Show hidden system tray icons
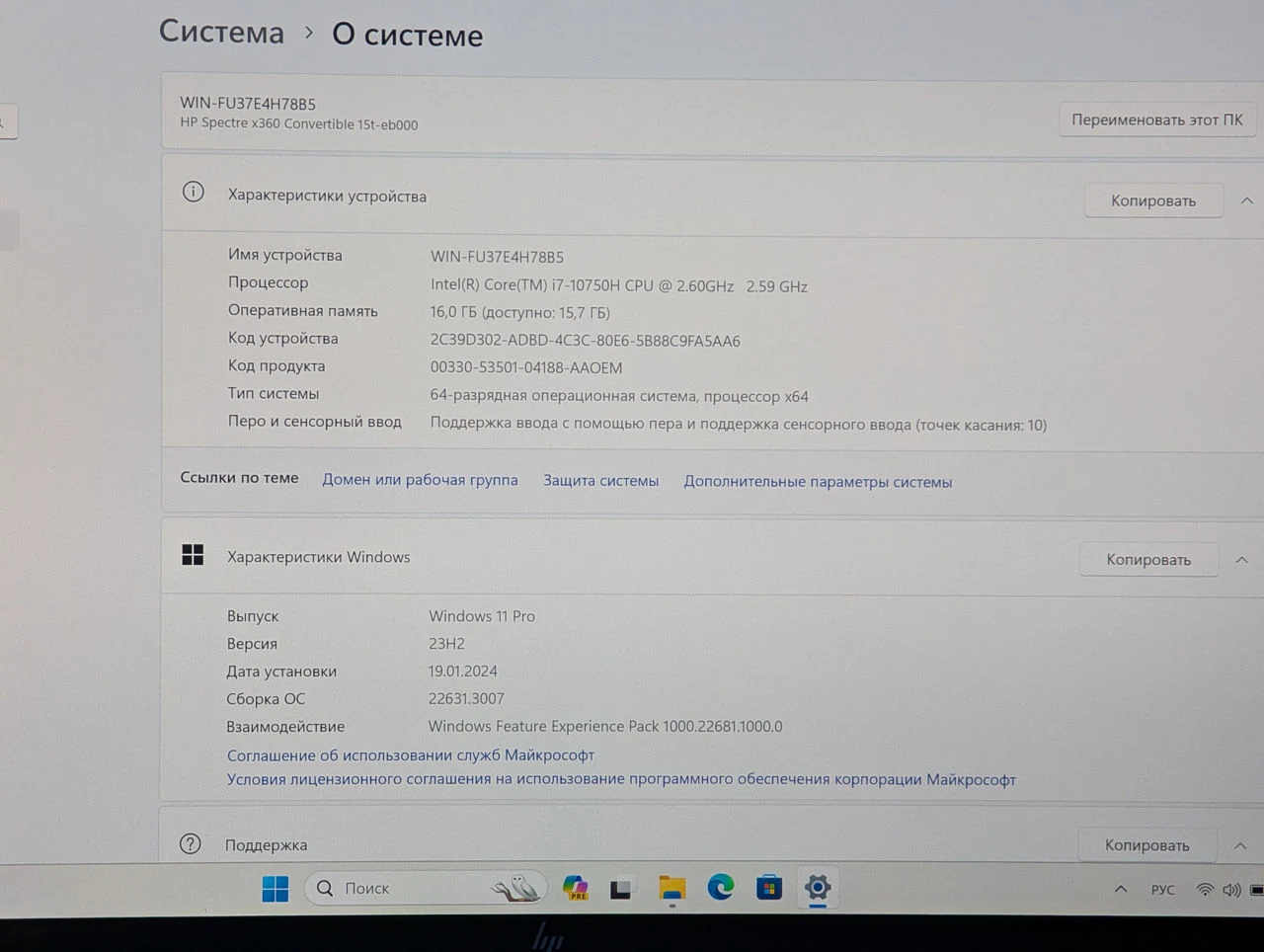The width and height of the screenshot is (1264, 952). [x=1121, y=889]
